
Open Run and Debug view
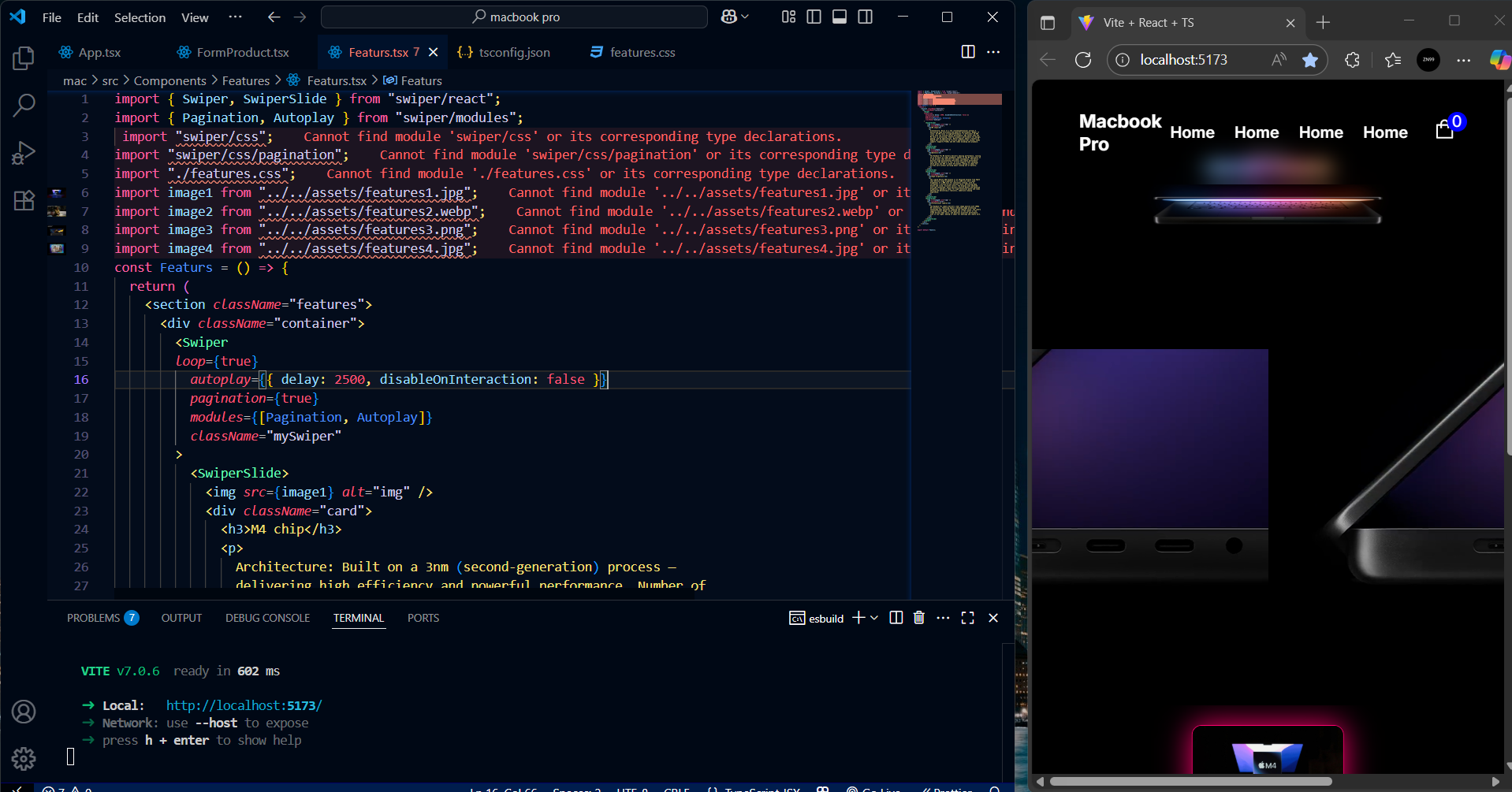tap(24, 152)
